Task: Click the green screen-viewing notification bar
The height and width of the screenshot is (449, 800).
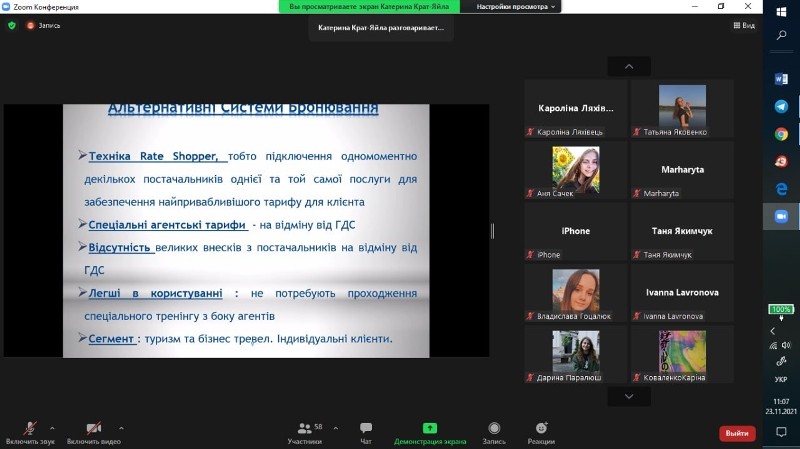Action: coord(369,7)
